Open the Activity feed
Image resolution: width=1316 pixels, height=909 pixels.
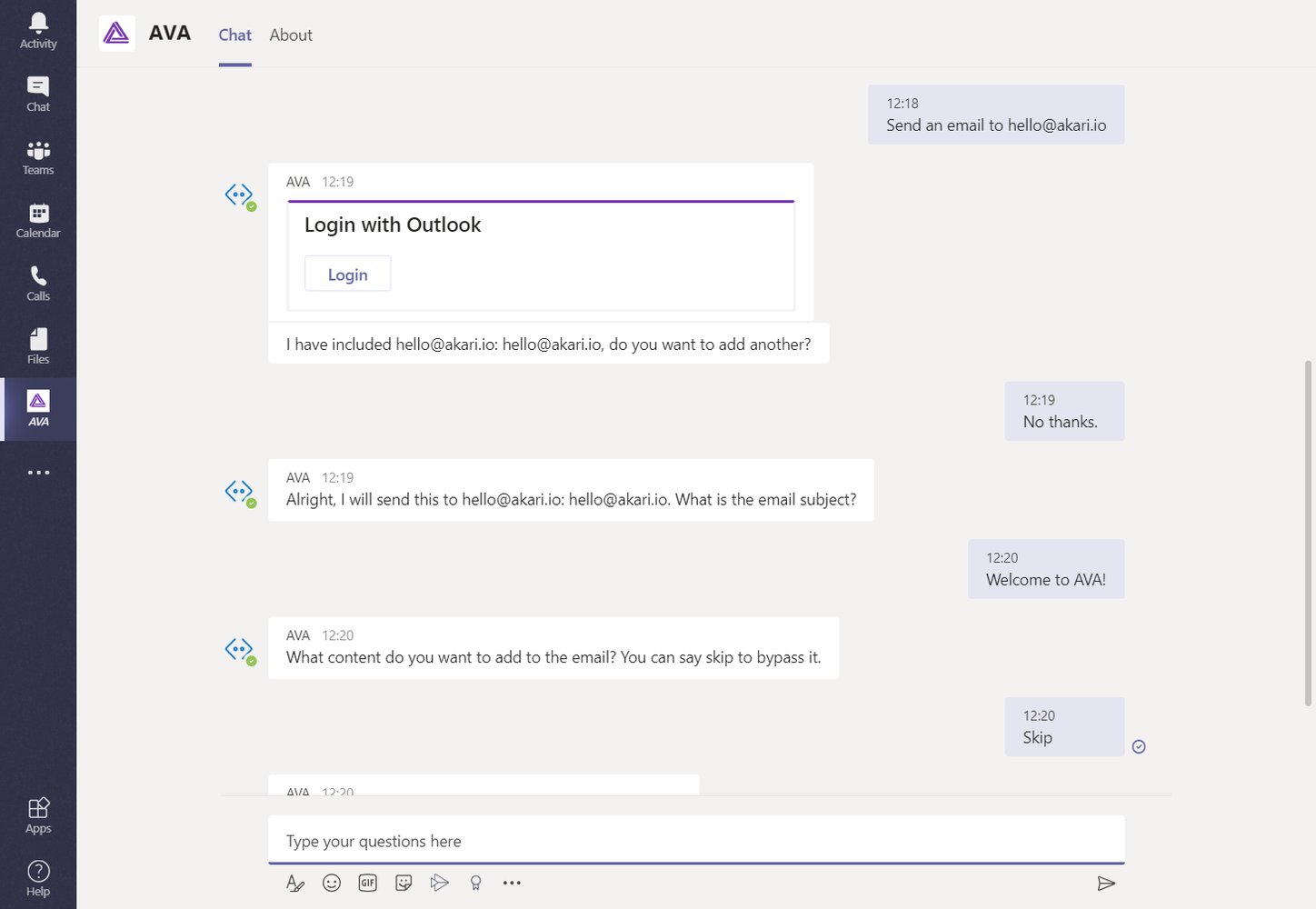click(38, 31)
